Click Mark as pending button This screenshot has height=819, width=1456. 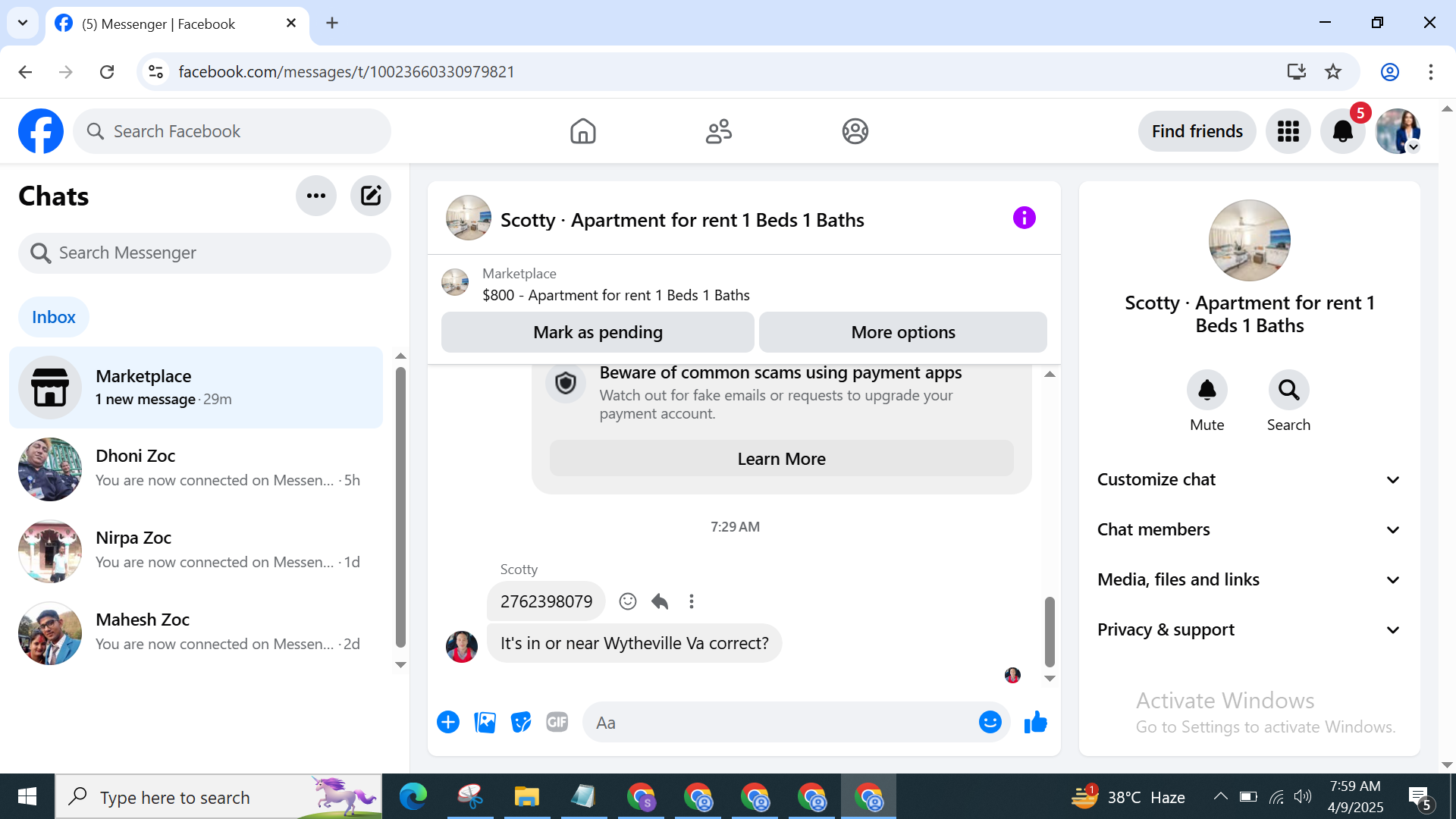pyautogui.click(x=598, y=332)
